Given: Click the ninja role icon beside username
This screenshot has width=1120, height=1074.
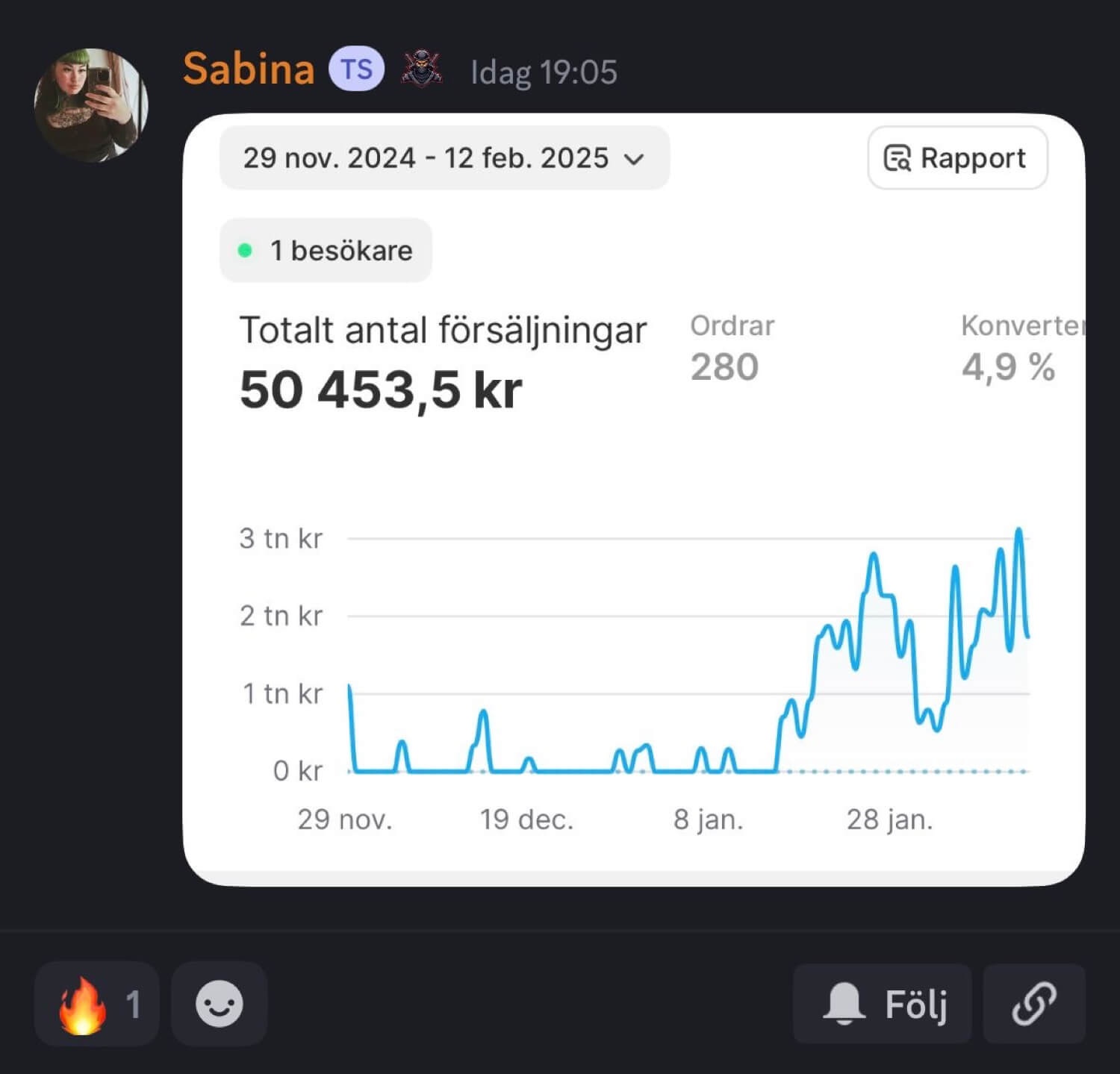Looking at the screenshot, I should (422, 69).
